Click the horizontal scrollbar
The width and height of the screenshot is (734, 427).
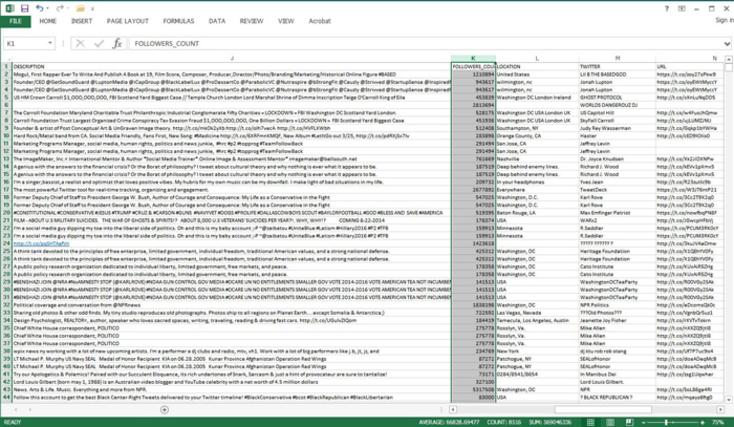point(603,410)
